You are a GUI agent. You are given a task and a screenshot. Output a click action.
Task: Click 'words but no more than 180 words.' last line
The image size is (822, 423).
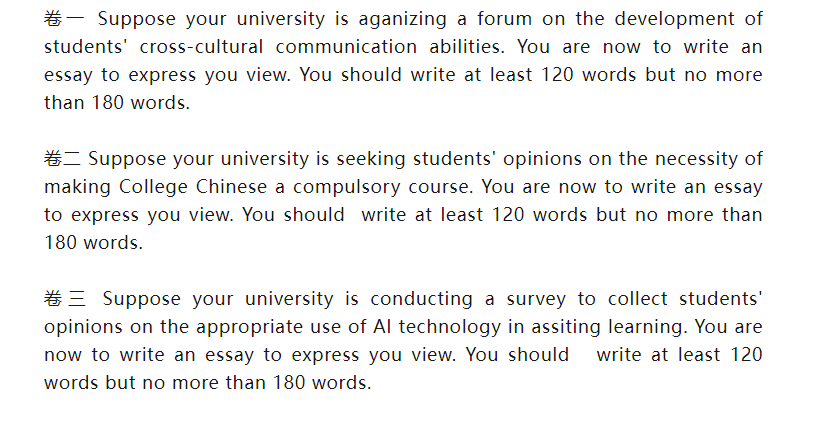point(208,383)
